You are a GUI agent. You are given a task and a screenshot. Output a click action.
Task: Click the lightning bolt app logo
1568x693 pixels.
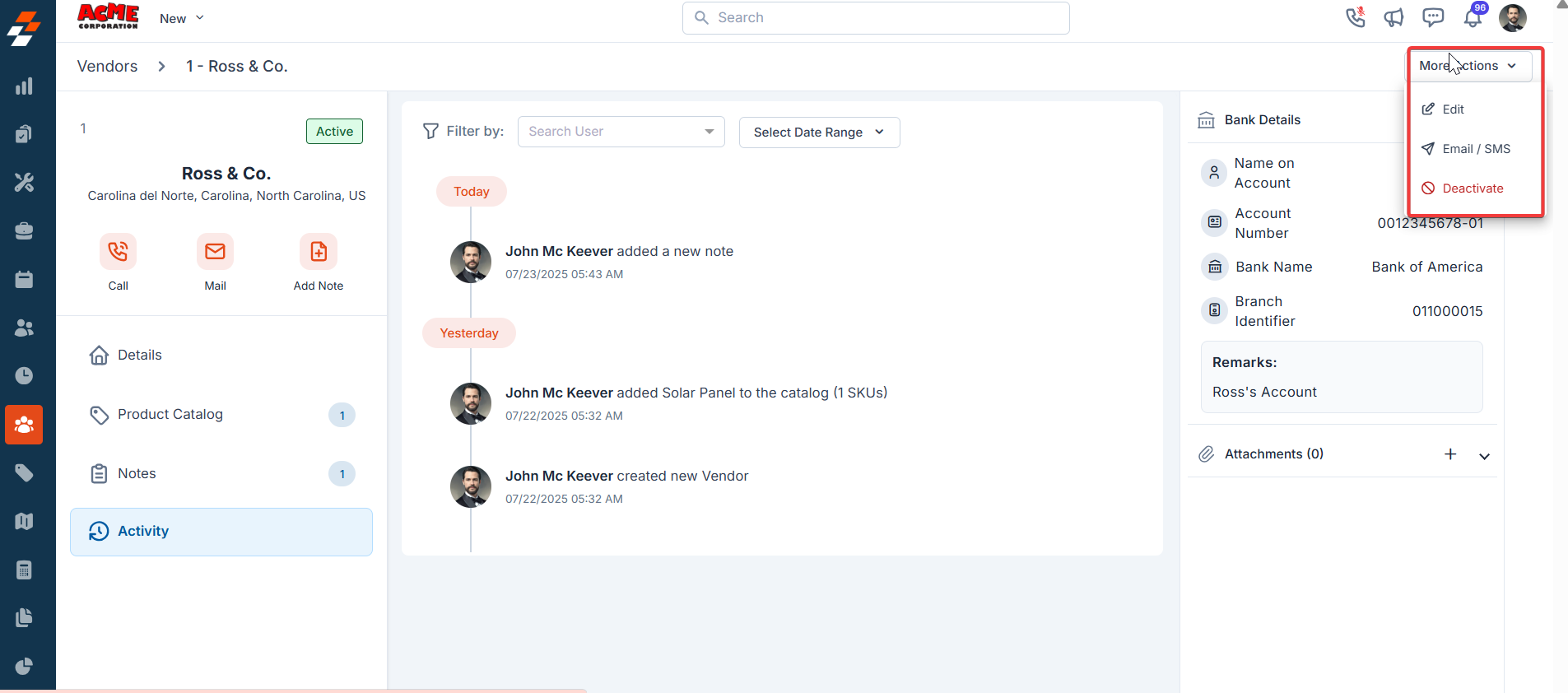pyautogui.click(x=24, y=28)
